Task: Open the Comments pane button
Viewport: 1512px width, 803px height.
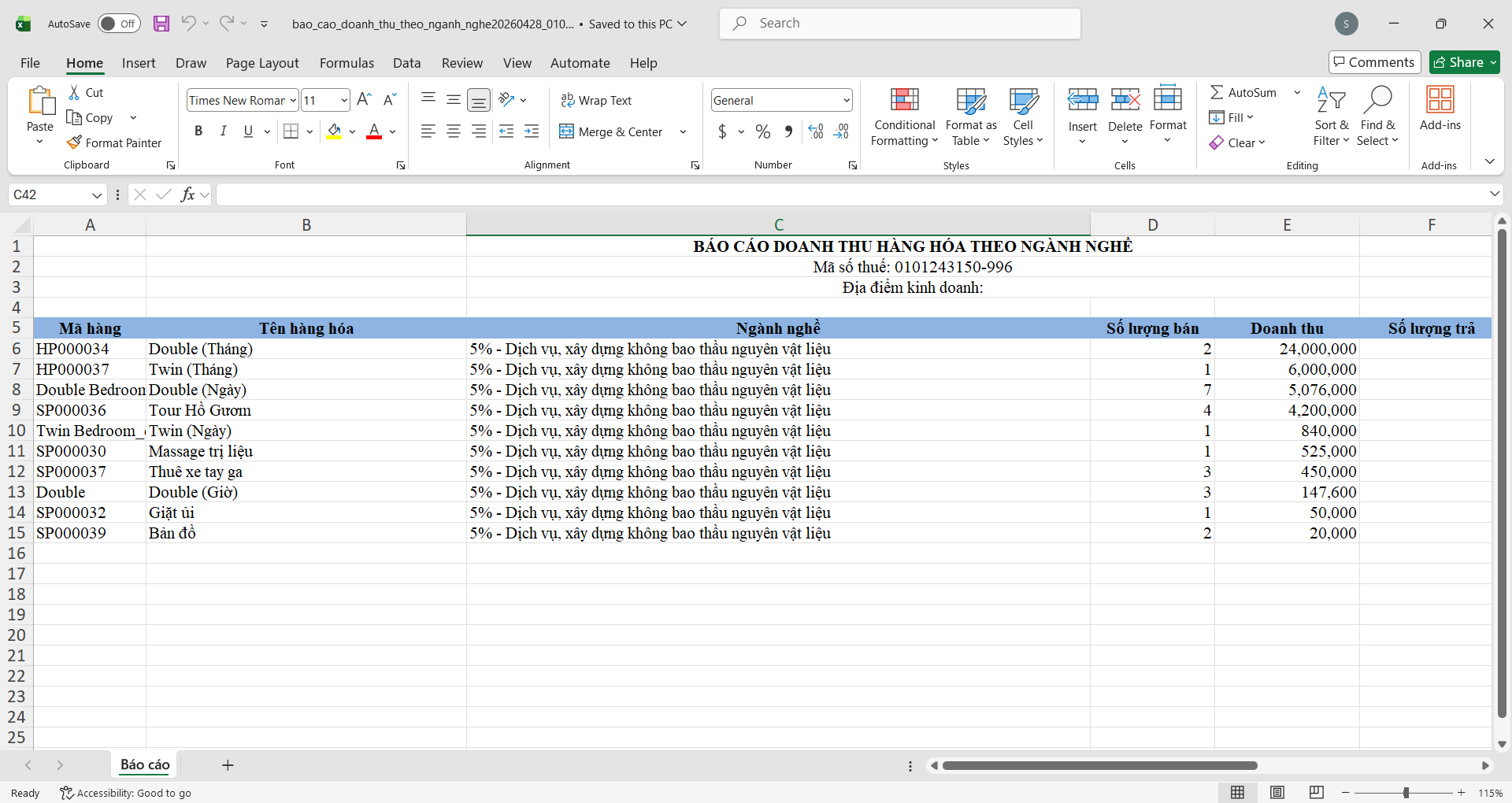Action: [1374, 62]
